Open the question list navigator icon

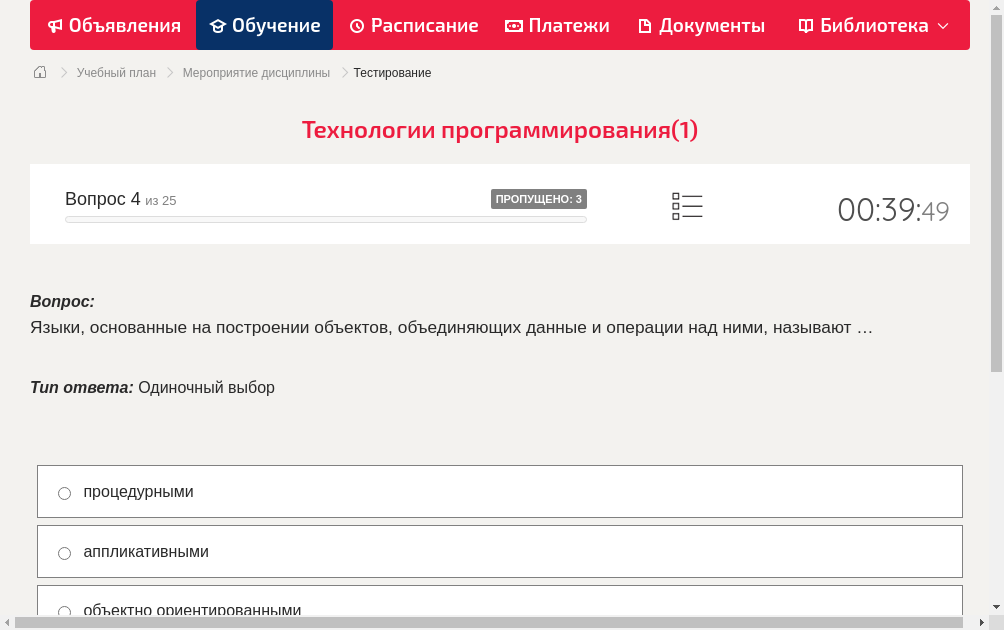[x=687, y=205]
